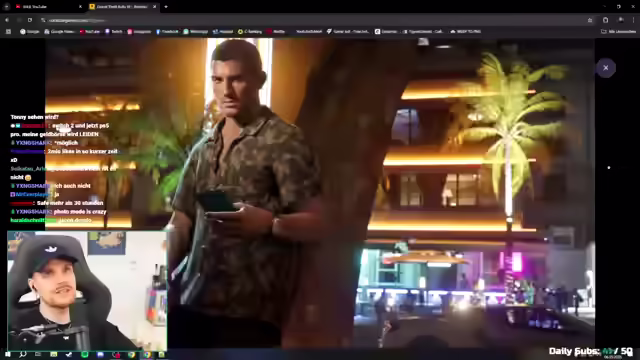Open the YouTube bookmark

pos(90,31)
